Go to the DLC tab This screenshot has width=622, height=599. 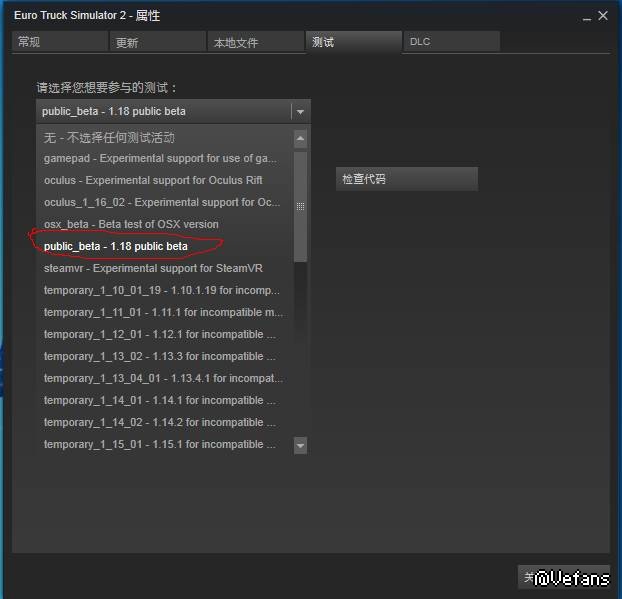click(x=452, y=42)
